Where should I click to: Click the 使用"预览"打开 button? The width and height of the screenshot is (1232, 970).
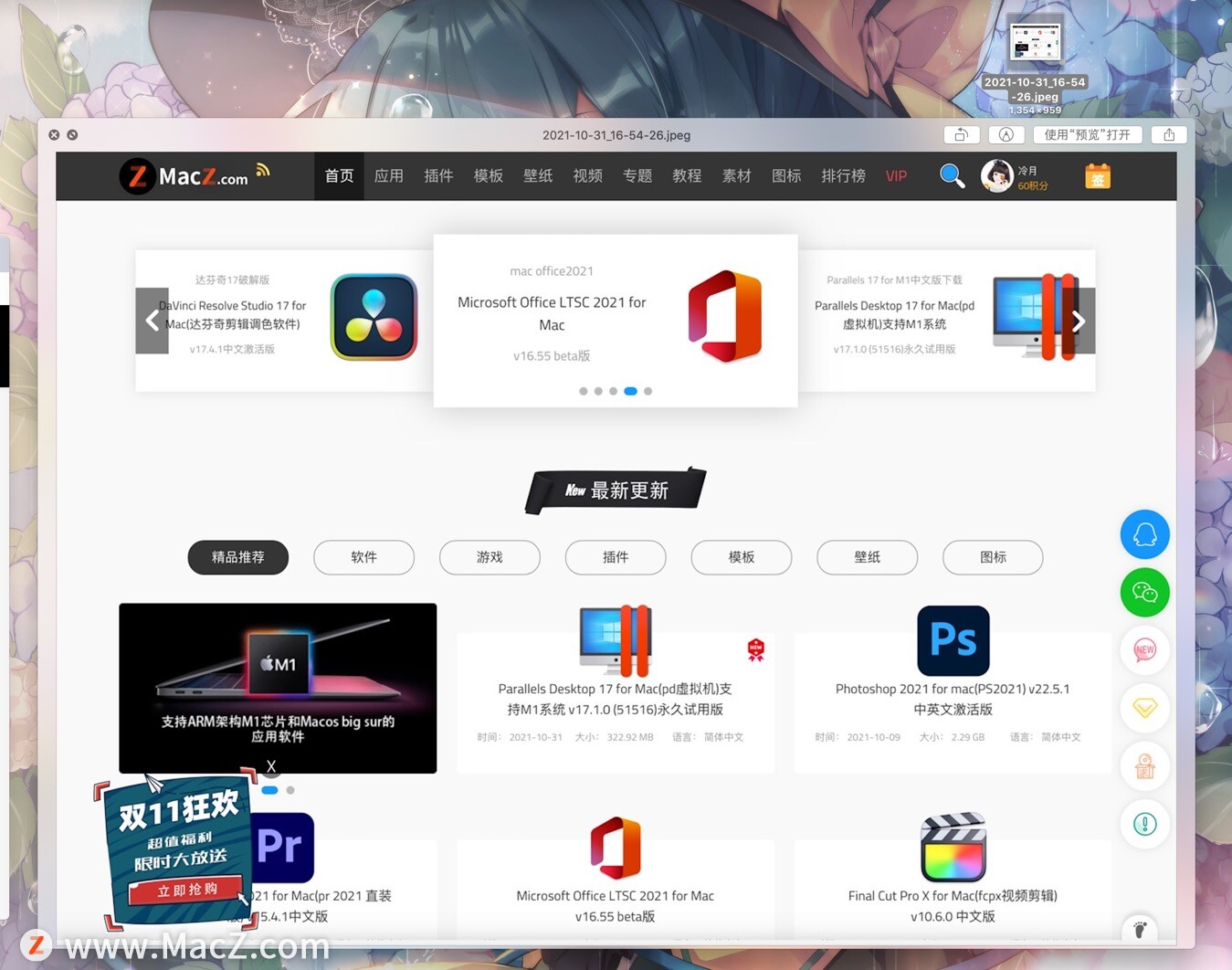tap(1087, 134)
